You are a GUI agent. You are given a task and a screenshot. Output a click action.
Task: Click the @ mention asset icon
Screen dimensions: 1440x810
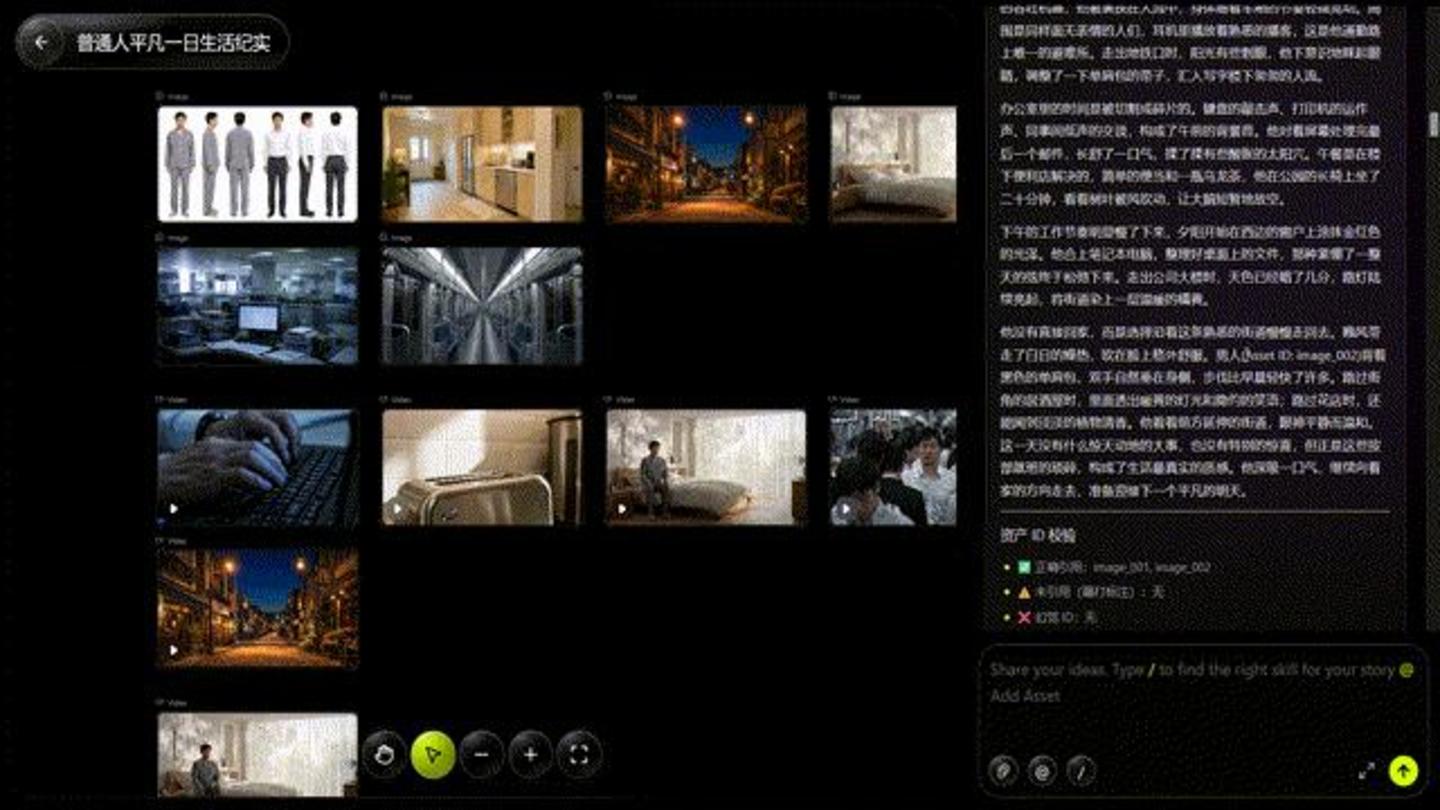tap(1042, 771)
